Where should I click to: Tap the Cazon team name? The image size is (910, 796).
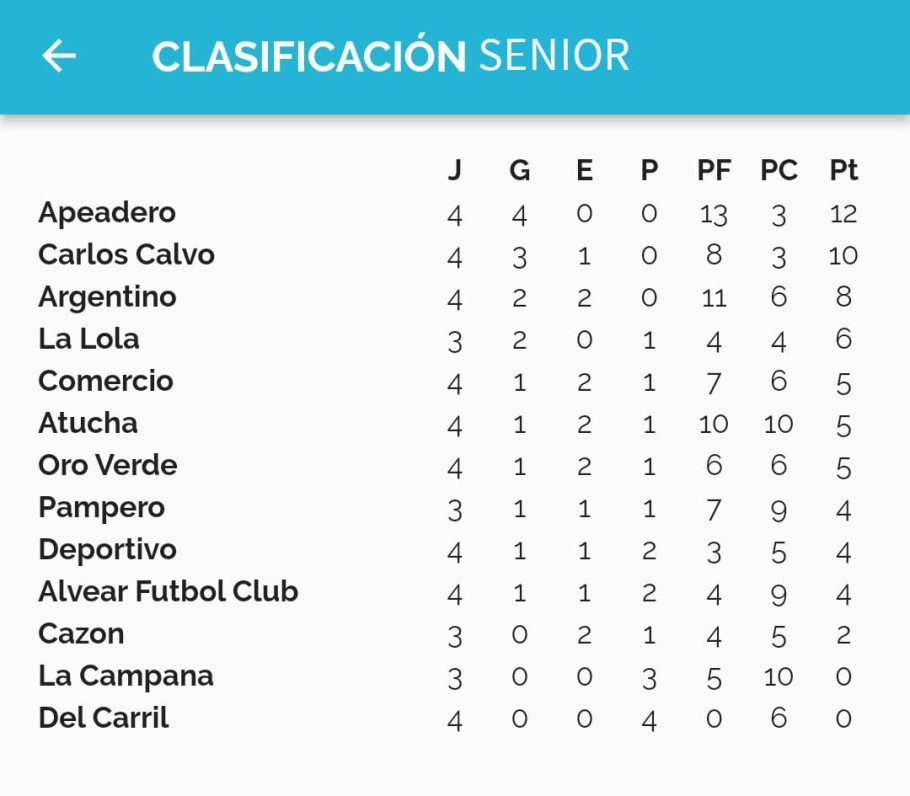[x=81, y=634]
